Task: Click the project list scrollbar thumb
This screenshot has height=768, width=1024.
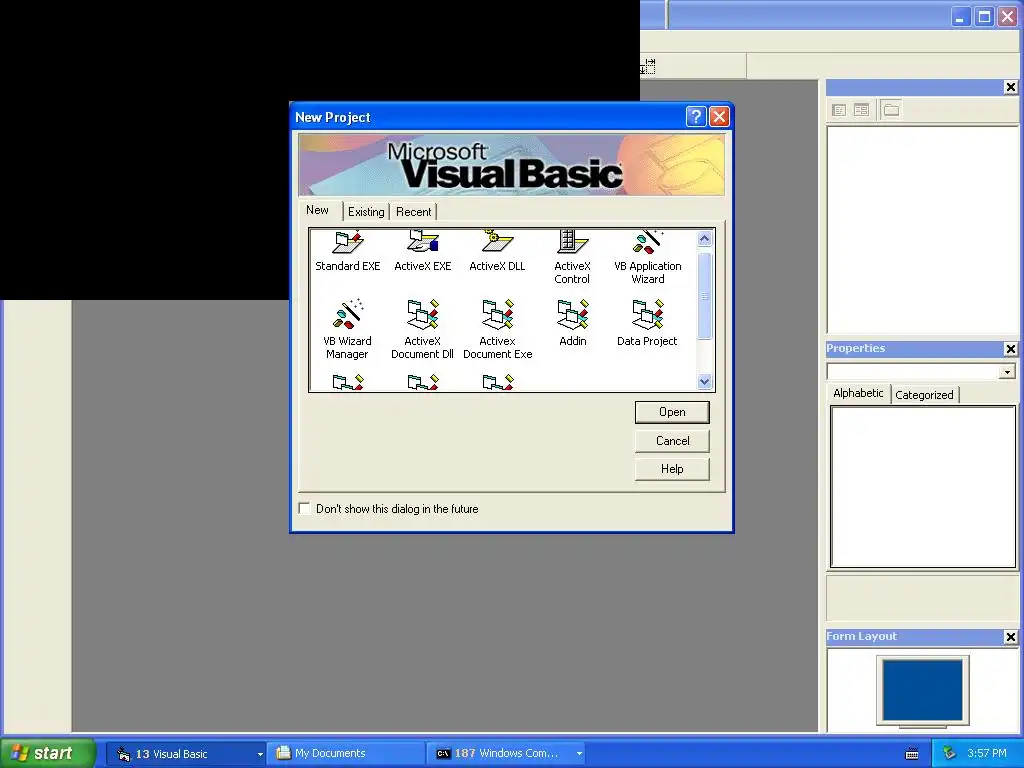Action: click(704, 296)
